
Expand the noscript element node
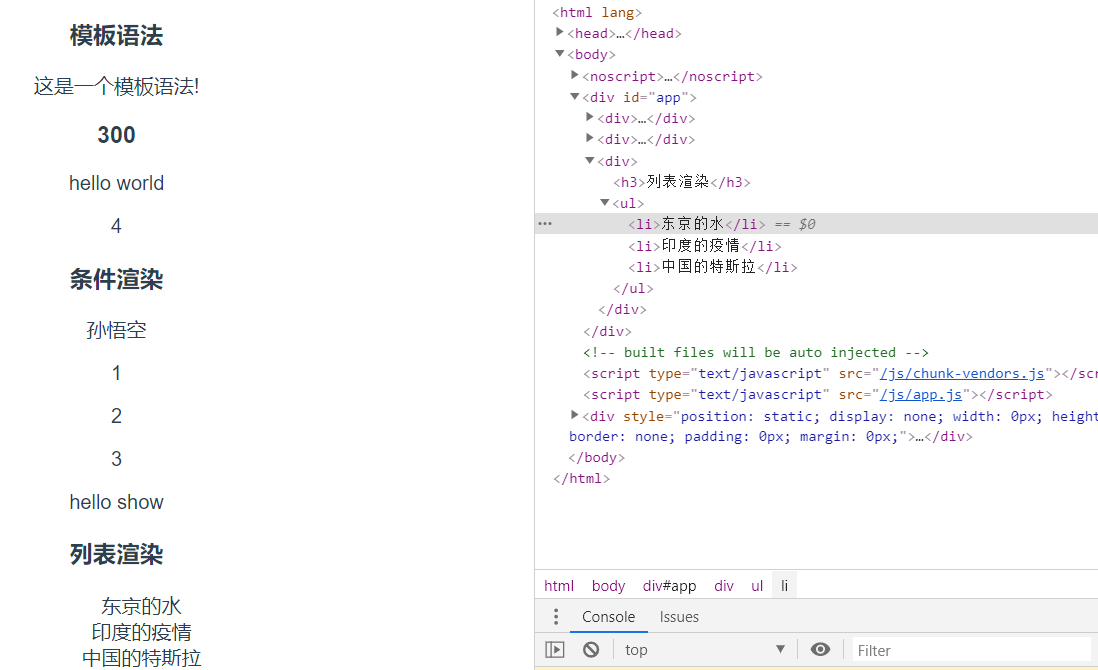tap(575, 75)
